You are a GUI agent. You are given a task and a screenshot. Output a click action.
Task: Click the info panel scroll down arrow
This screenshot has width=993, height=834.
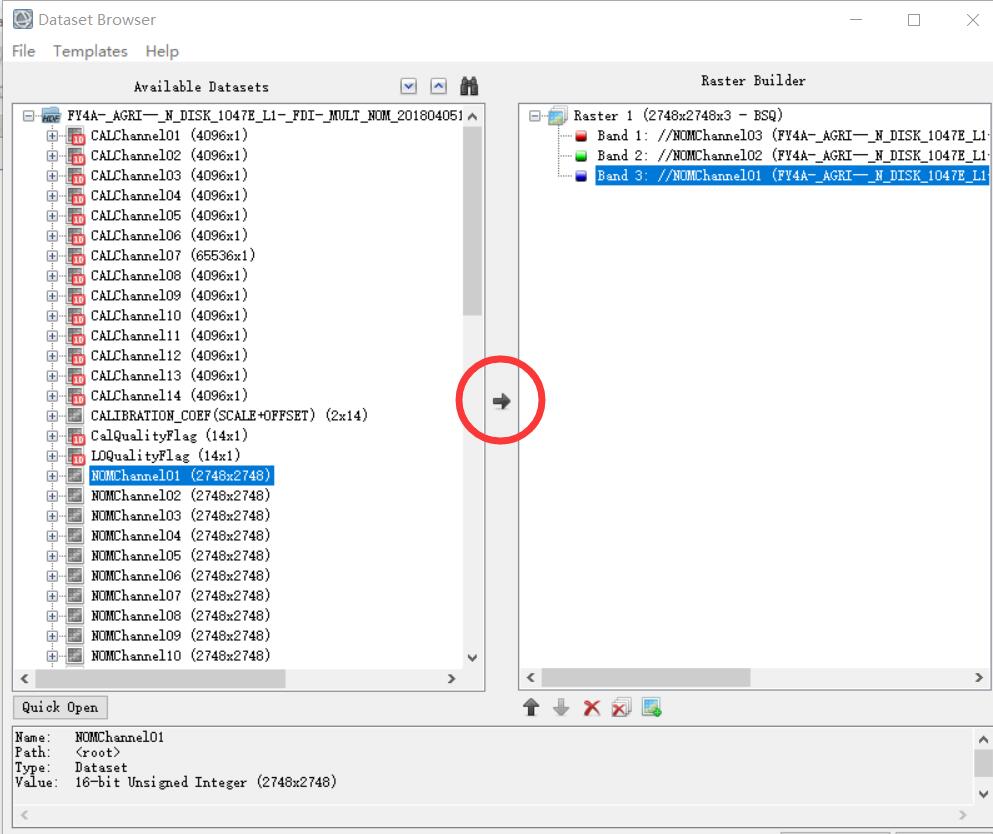983,793
